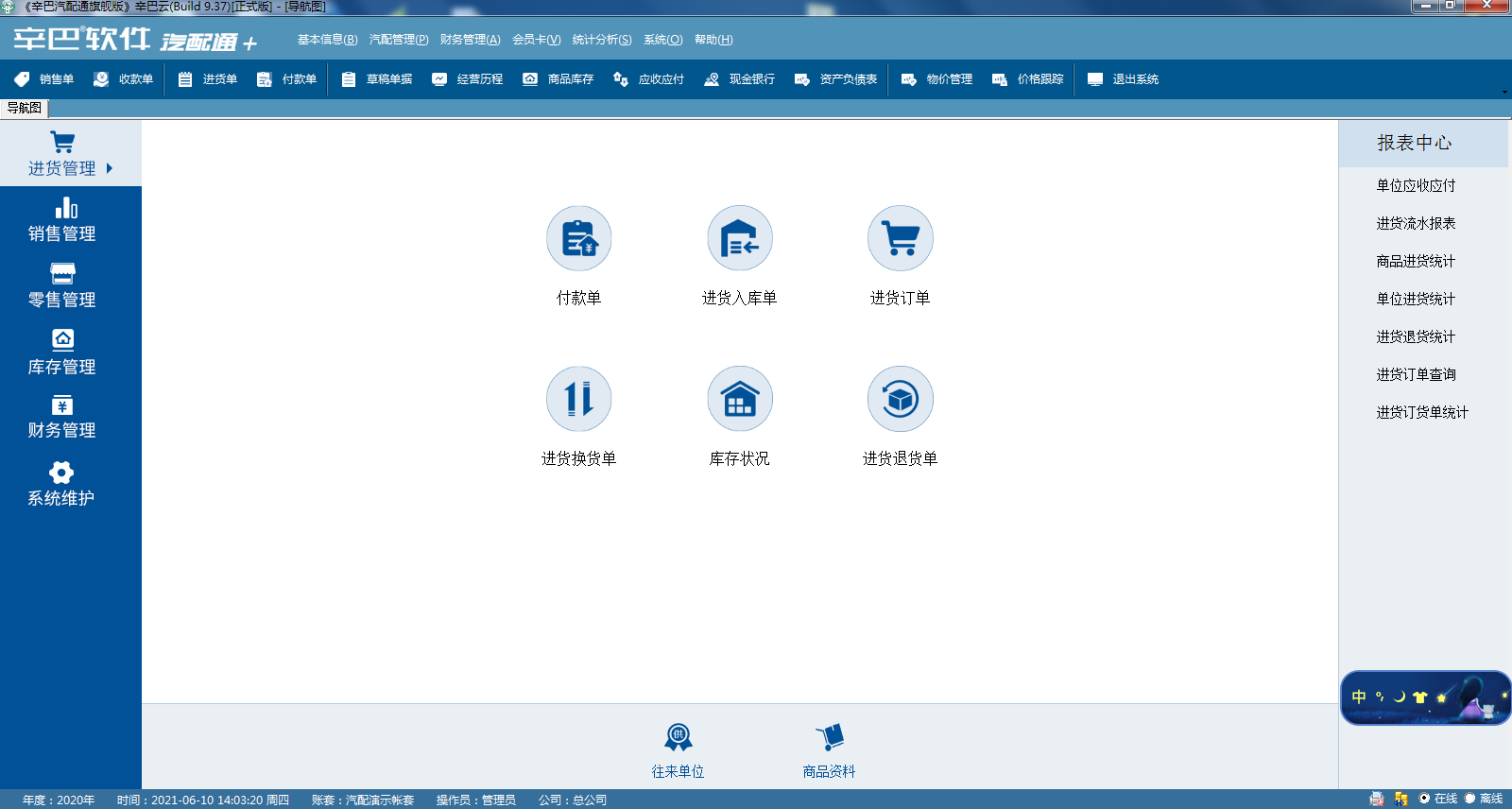The image size is (1512, 809).
Task: Open IME skin shirt icon
Action: click(1419, 697)
